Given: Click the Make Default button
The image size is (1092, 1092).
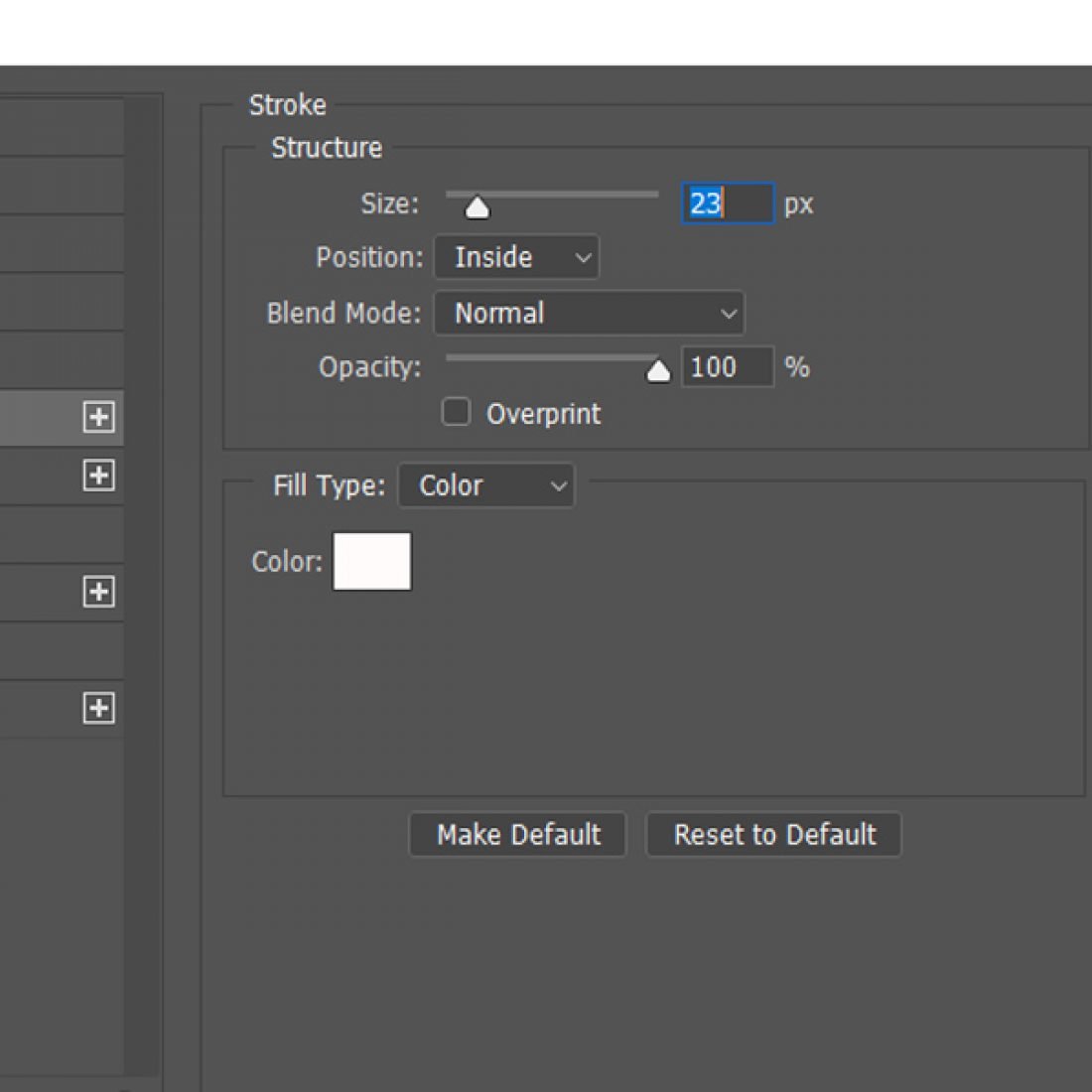Looking at the screenshot, I should (517, 834).
